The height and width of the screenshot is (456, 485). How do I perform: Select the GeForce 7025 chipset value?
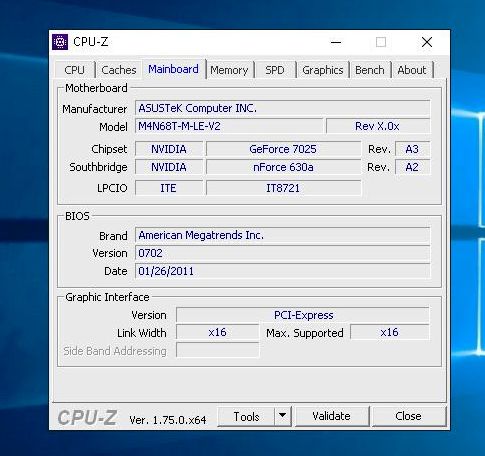[x=283, y=149]
